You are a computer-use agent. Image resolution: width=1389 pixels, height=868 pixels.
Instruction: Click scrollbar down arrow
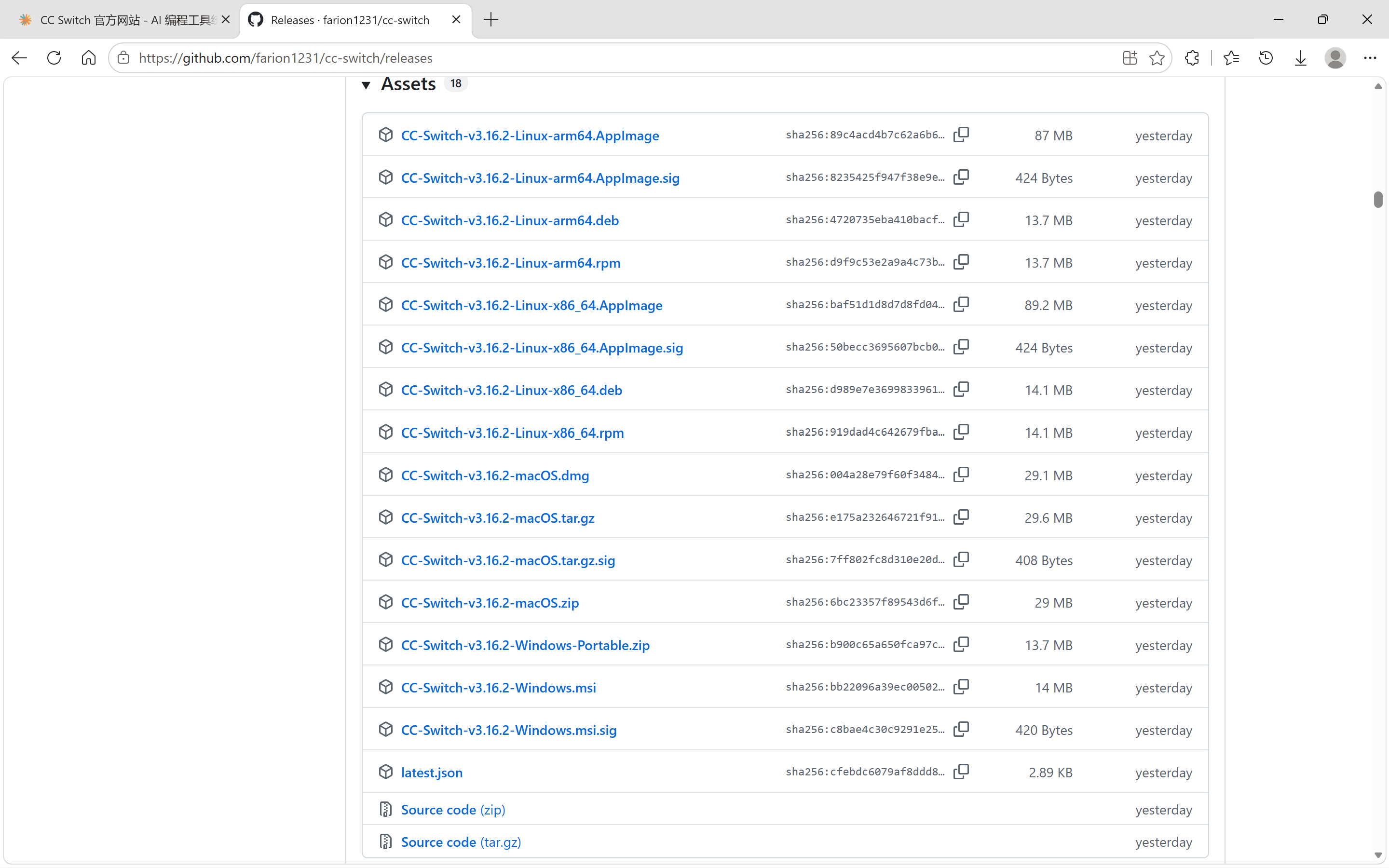pos(1378,855)
